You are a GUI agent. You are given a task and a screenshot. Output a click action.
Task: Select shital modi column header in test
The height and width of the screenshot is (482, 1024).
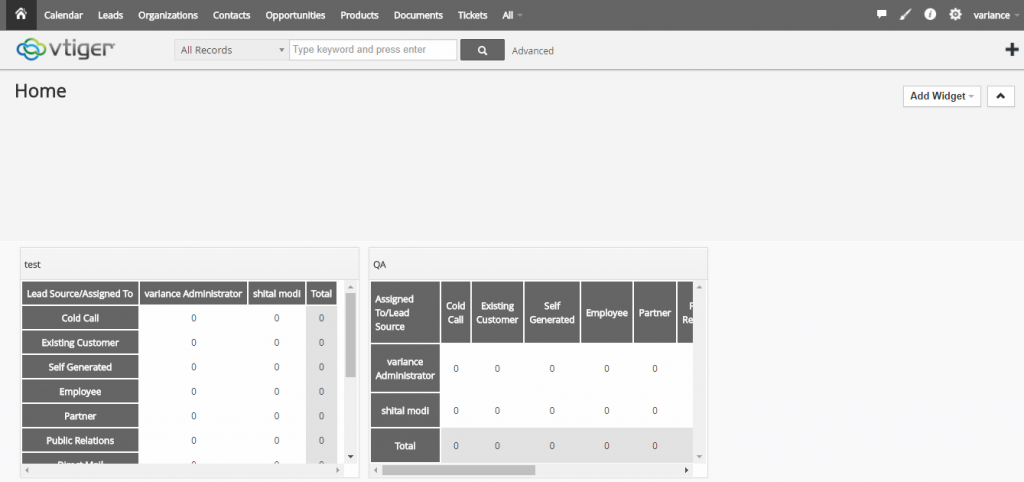tap(276, 293)
